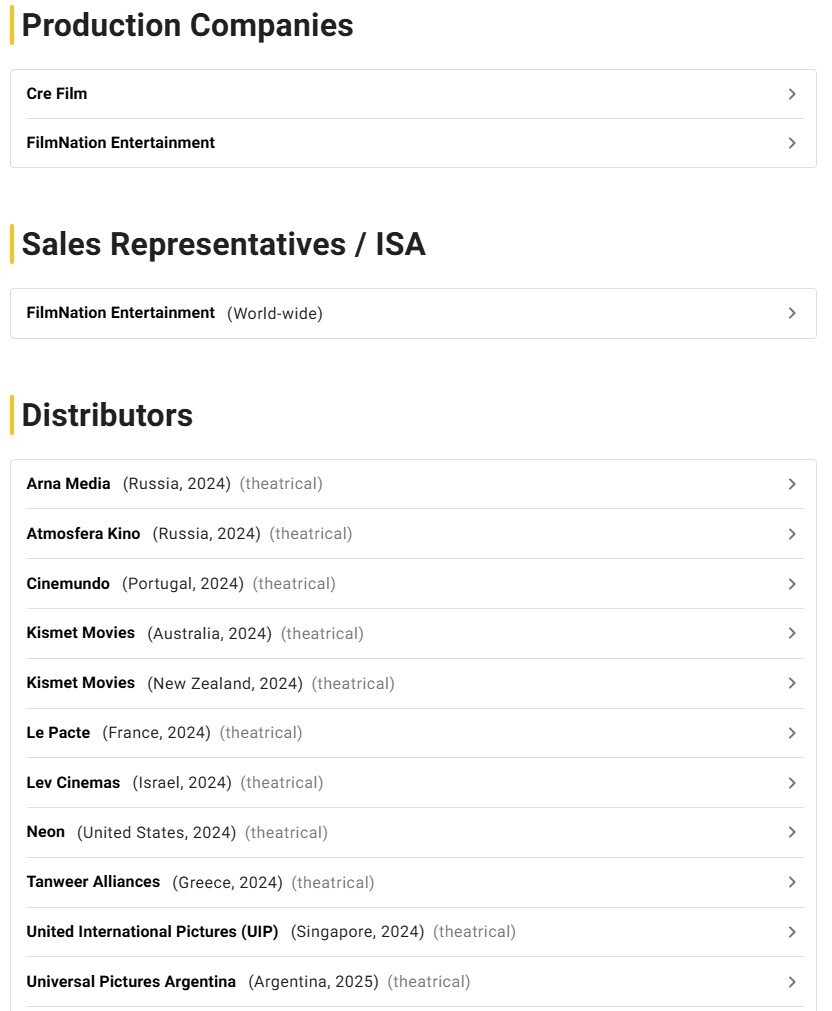Open the Cinemundo Portugal row chevron

click(x=792, y=584)
